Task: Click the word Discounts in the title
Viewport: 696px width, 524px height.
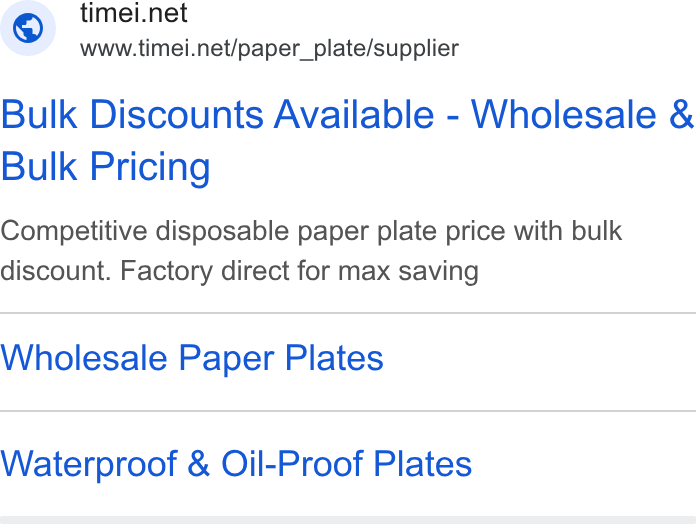Action: coord(177,114)
